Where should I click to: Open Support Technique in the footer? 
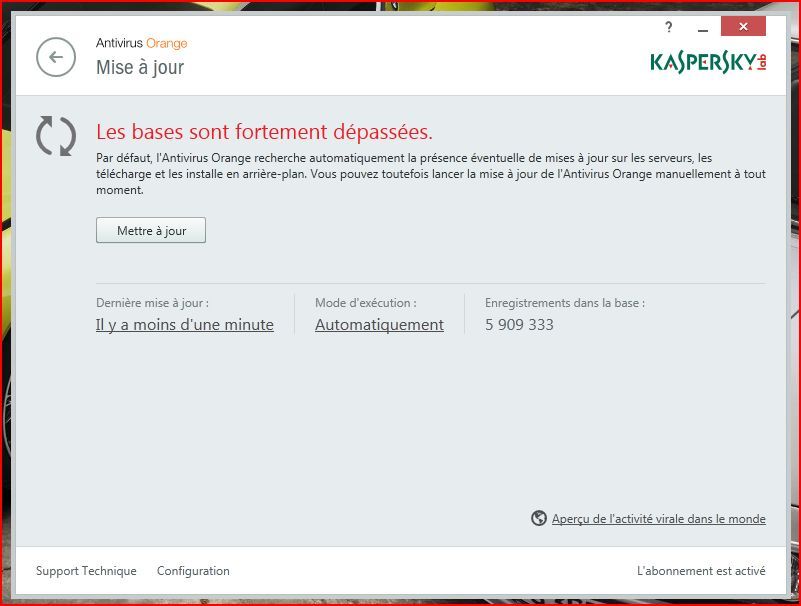pyautogui.click(x=86, y=571)
